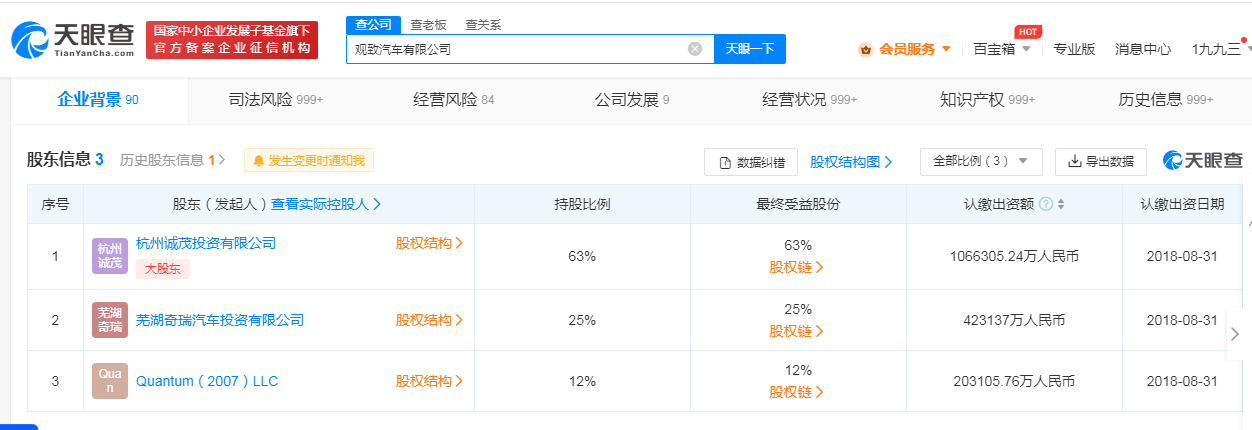Switch to the 知识产权 tab
This screenshot has height=430, width=1252.
(x=987, y=99)
